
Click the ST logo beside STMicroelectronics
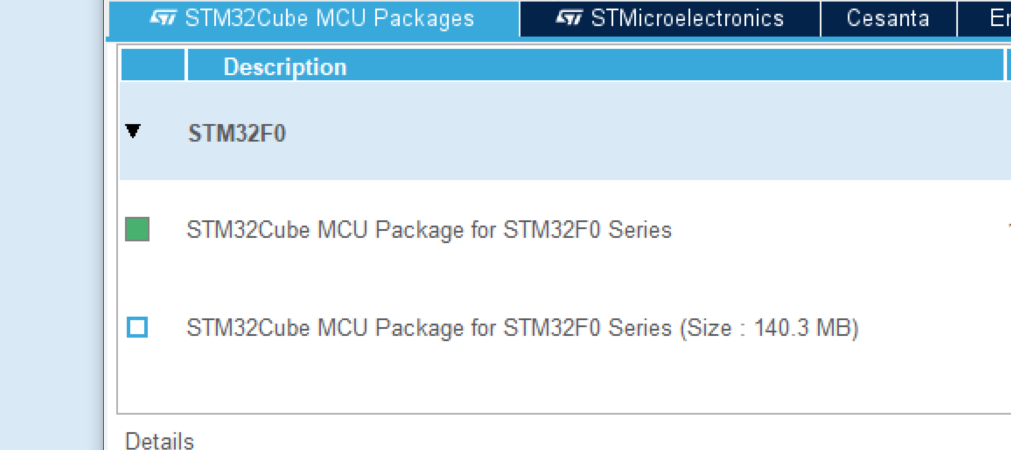coord(569,17)
